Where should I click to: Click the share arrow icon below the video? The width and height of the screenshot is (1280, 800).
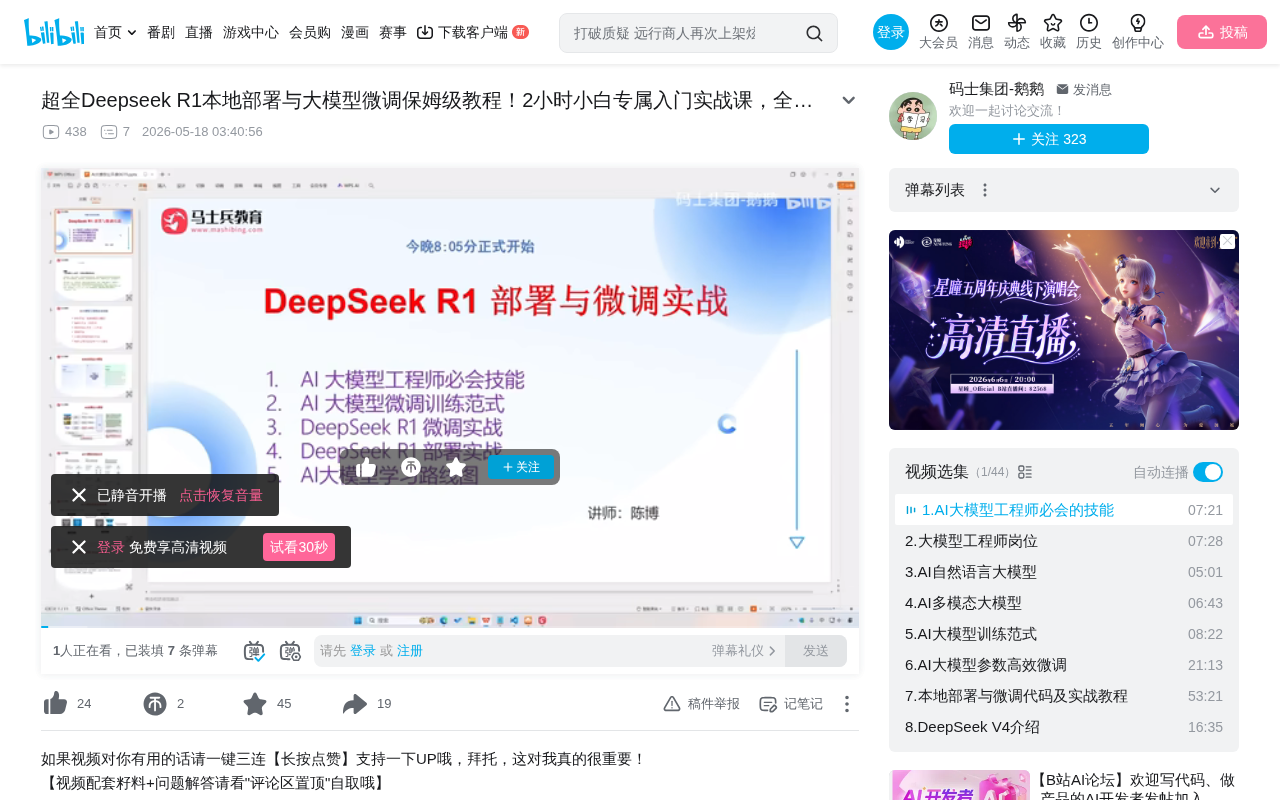pos(355,704)
